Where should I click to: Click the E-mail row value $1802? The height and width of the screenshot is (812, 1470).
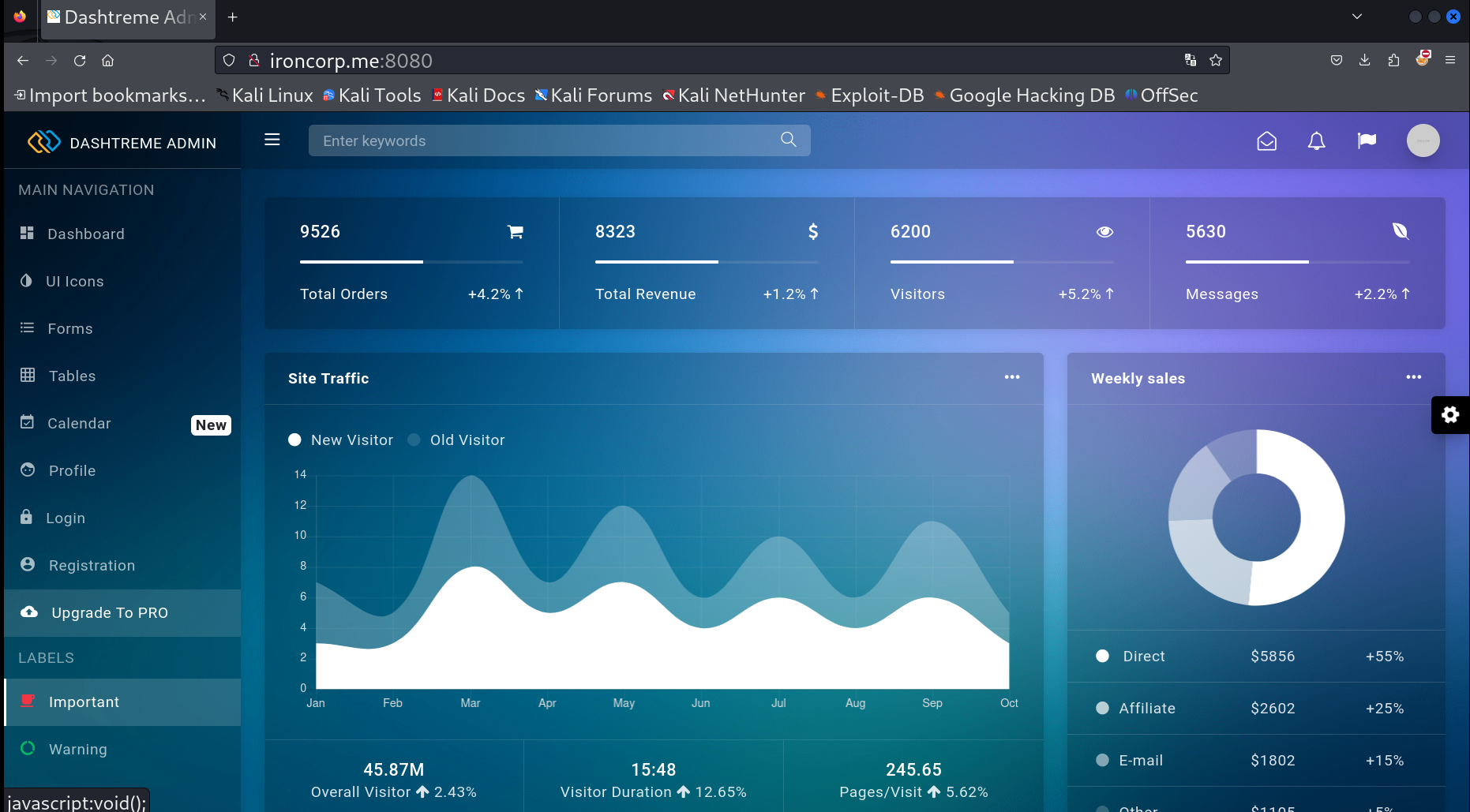point(1273,760)
